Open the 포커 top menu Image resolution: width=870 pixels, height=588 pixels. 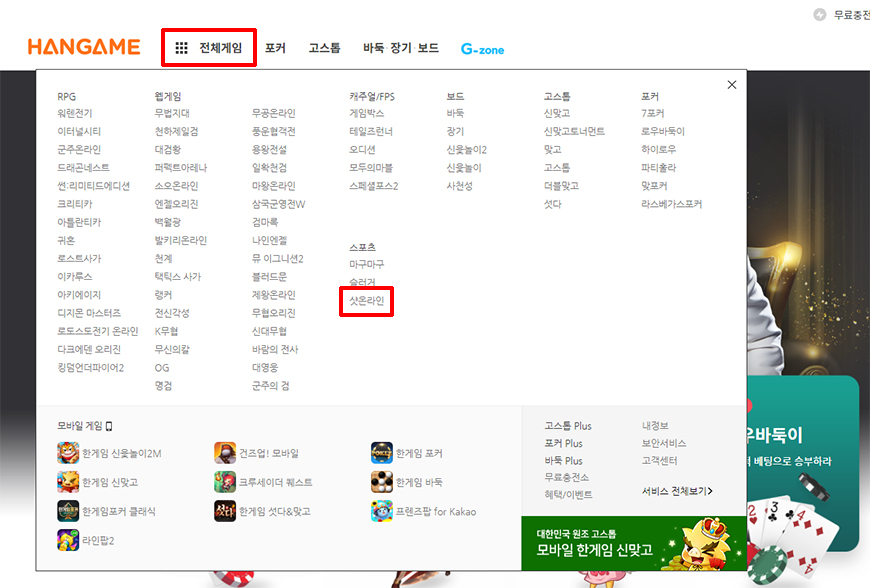click(275, 48)
